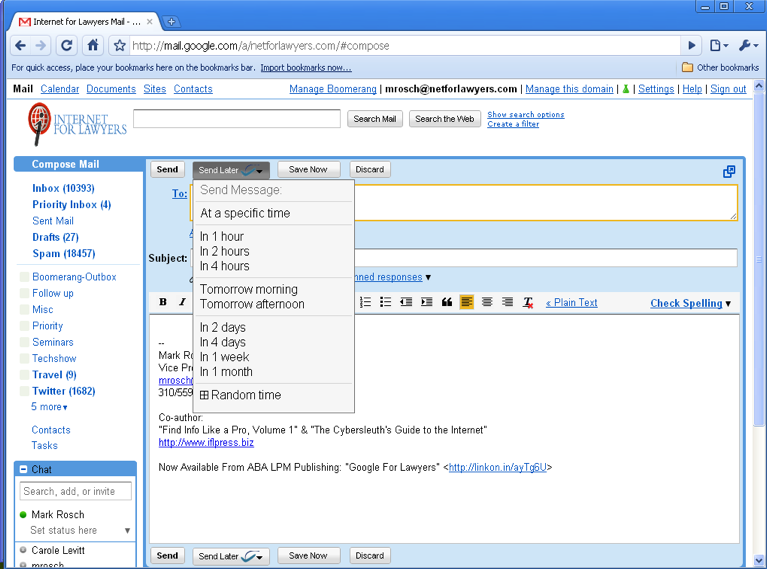This screenshot has width=767, height=569.
Task: Open Inbox (10393)
Action: [63, 188]
